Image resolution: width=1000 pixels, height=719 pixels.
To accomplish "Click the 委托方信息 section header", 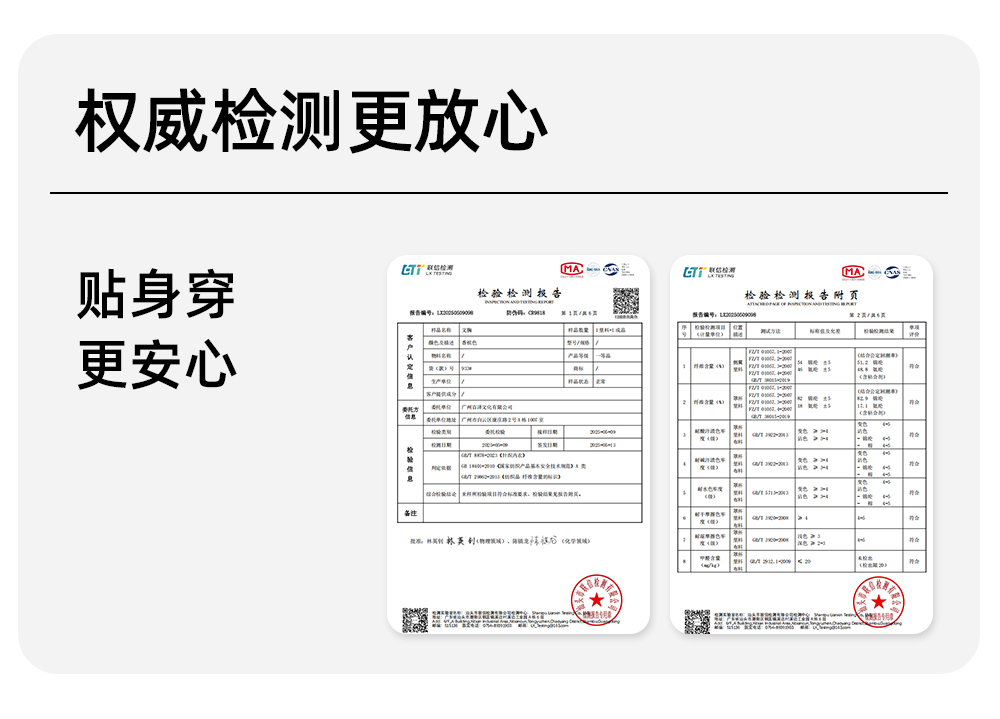I will coord(410,413).
